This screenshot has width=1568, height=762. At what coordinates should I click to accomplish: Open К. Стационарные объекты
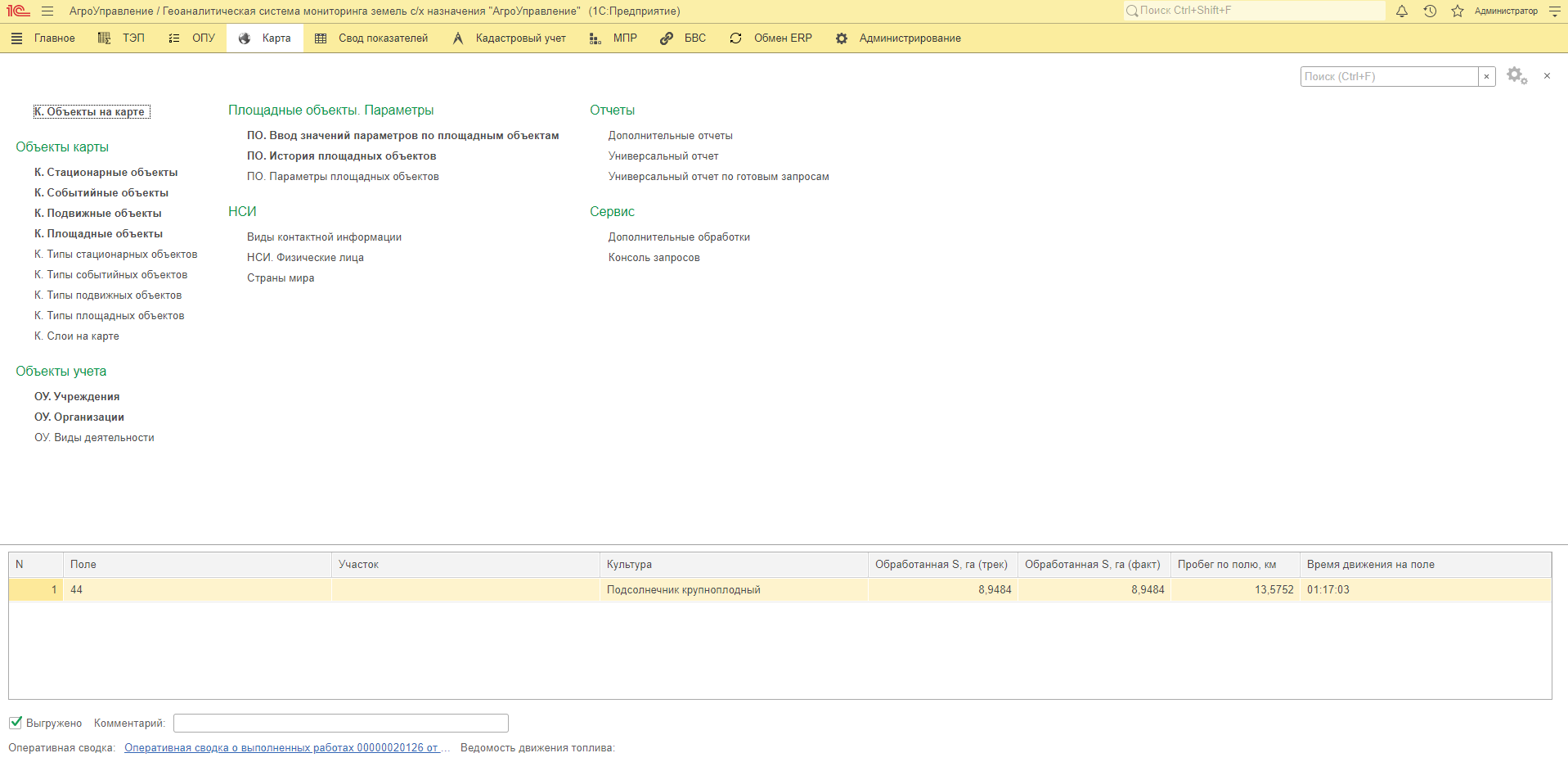(106, 173)
